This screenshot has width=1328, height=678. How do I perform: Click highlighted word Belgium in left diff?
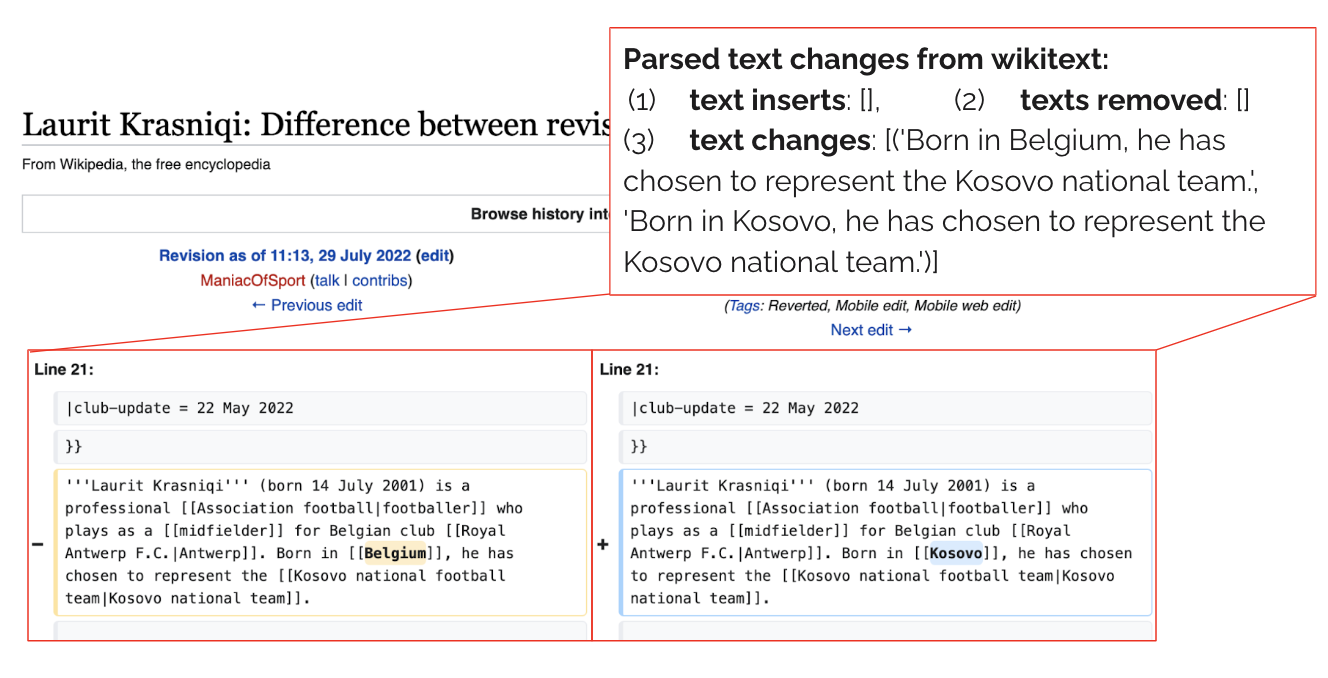[394, 553]
